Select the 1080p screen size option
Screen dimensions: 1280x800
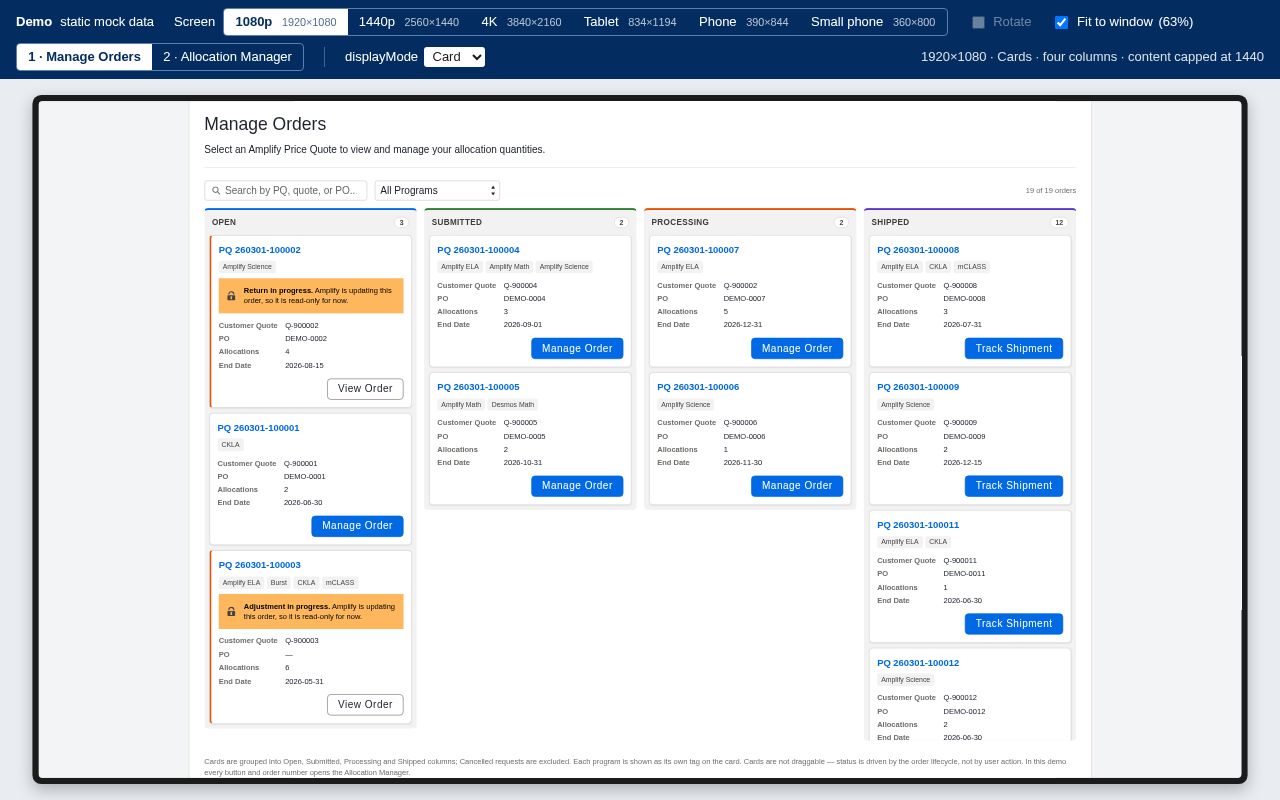point(286,22)
